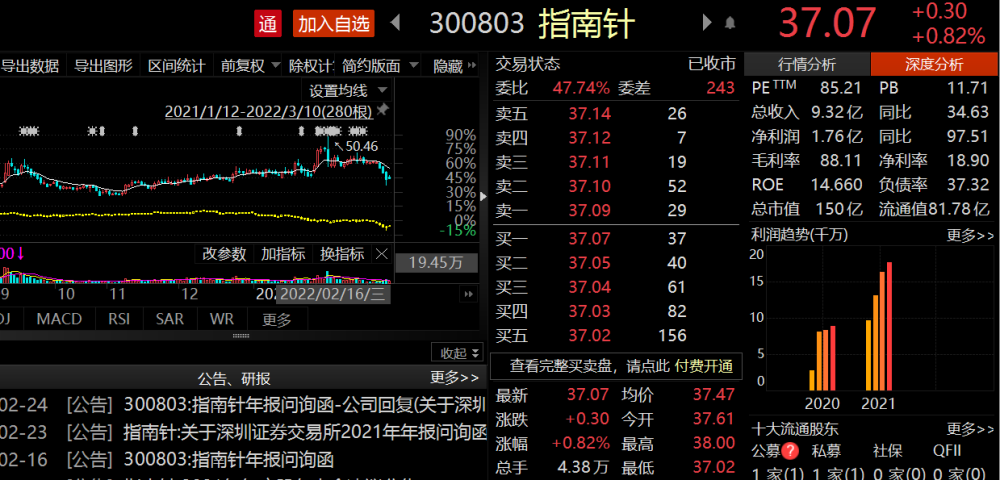The width and height of the screenshot is (1000, 480).
Task: Select the SAR indicator tab
Action: click(x=170, y=318)
